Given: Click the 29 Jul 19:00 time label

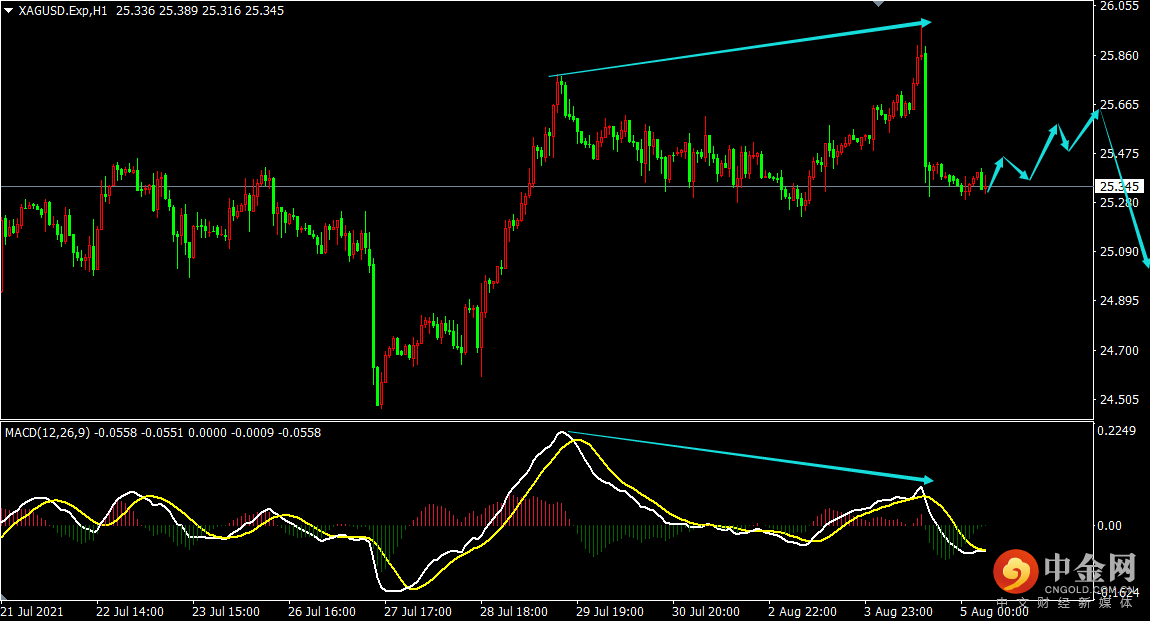Looking at the screenshot, I should pos(610,611).
